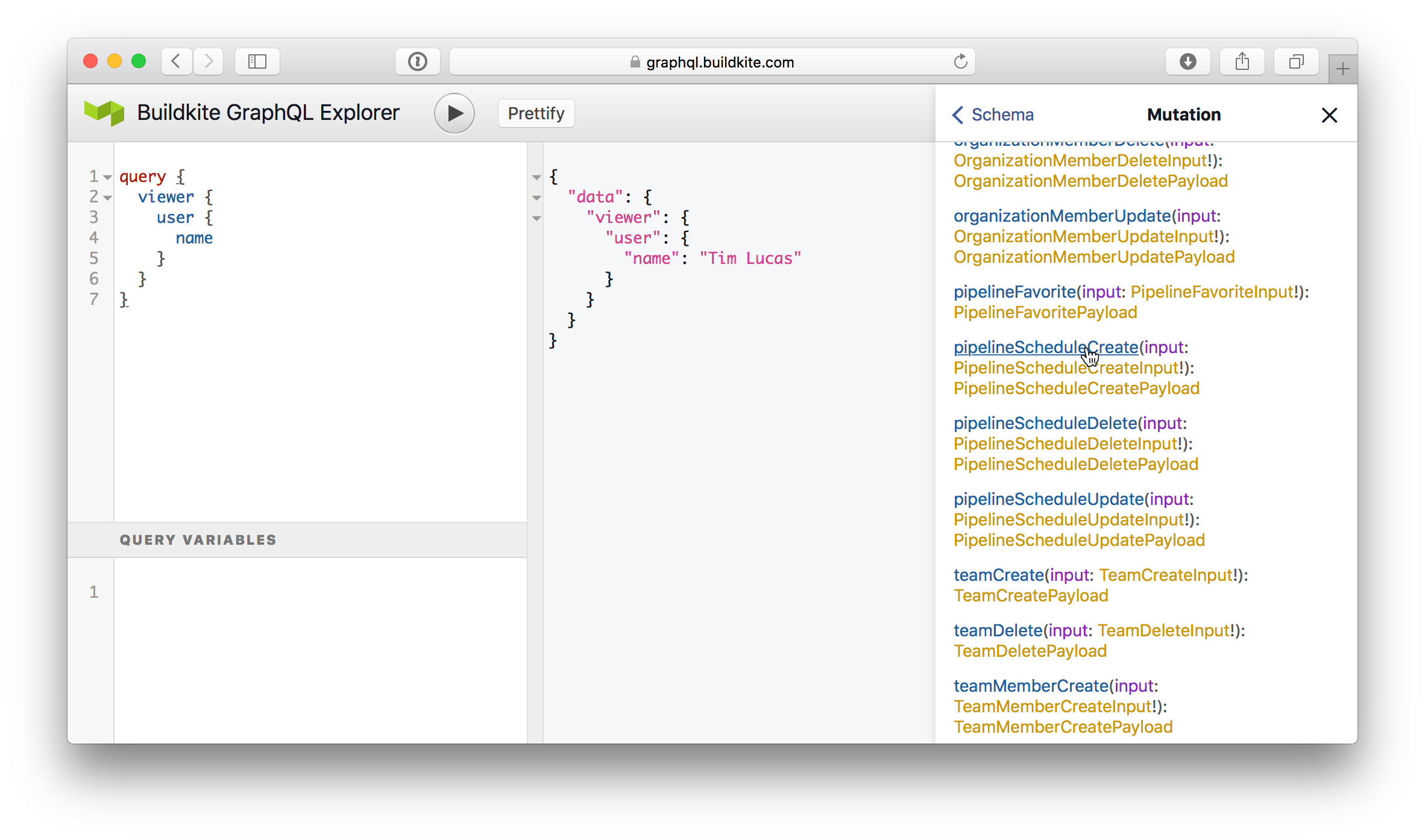Open the OrganizationMemberUpdatePayload type
This screenshot has width=1425, height=840.
[1094, 257]
